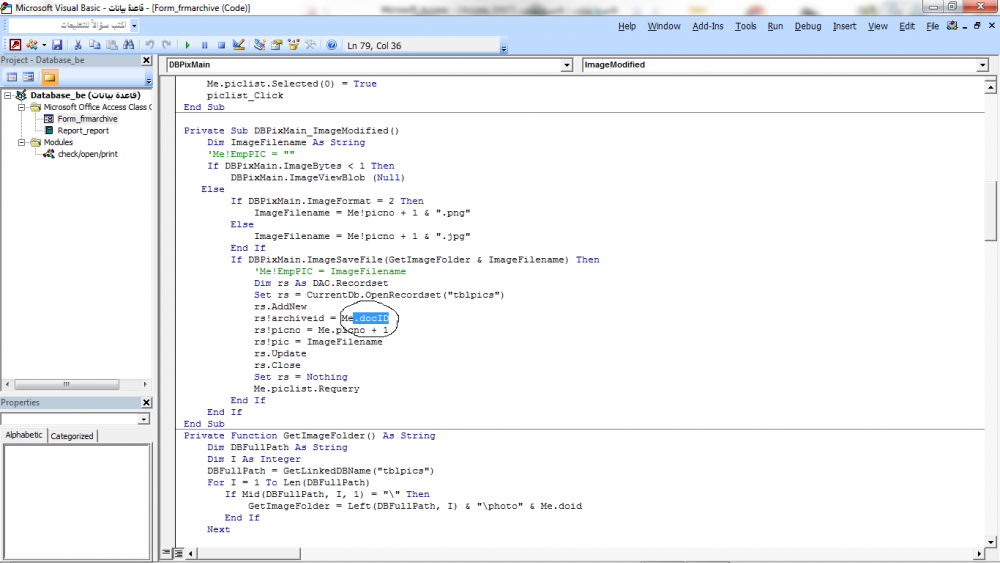
Task: Open the Edit menu
Action: 907,26
